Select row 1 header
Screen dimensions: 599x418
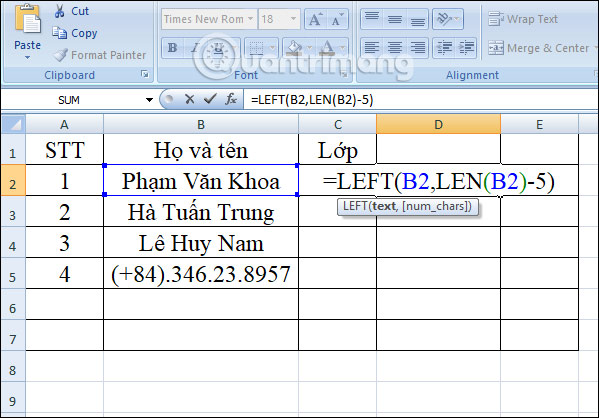[x=13, y=150]
